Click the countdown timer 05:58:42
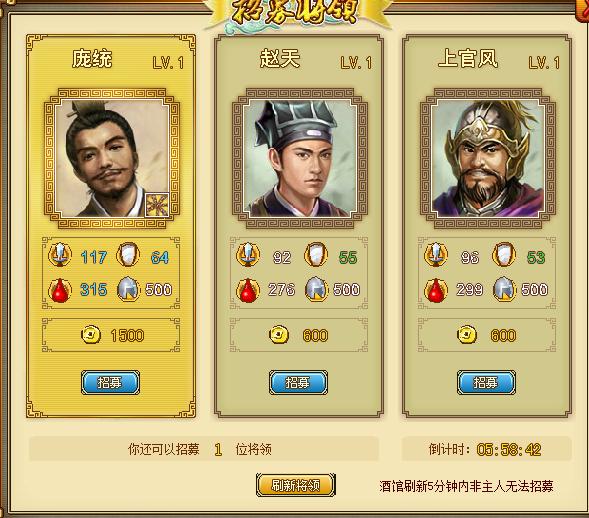 [x=509, y=449]
